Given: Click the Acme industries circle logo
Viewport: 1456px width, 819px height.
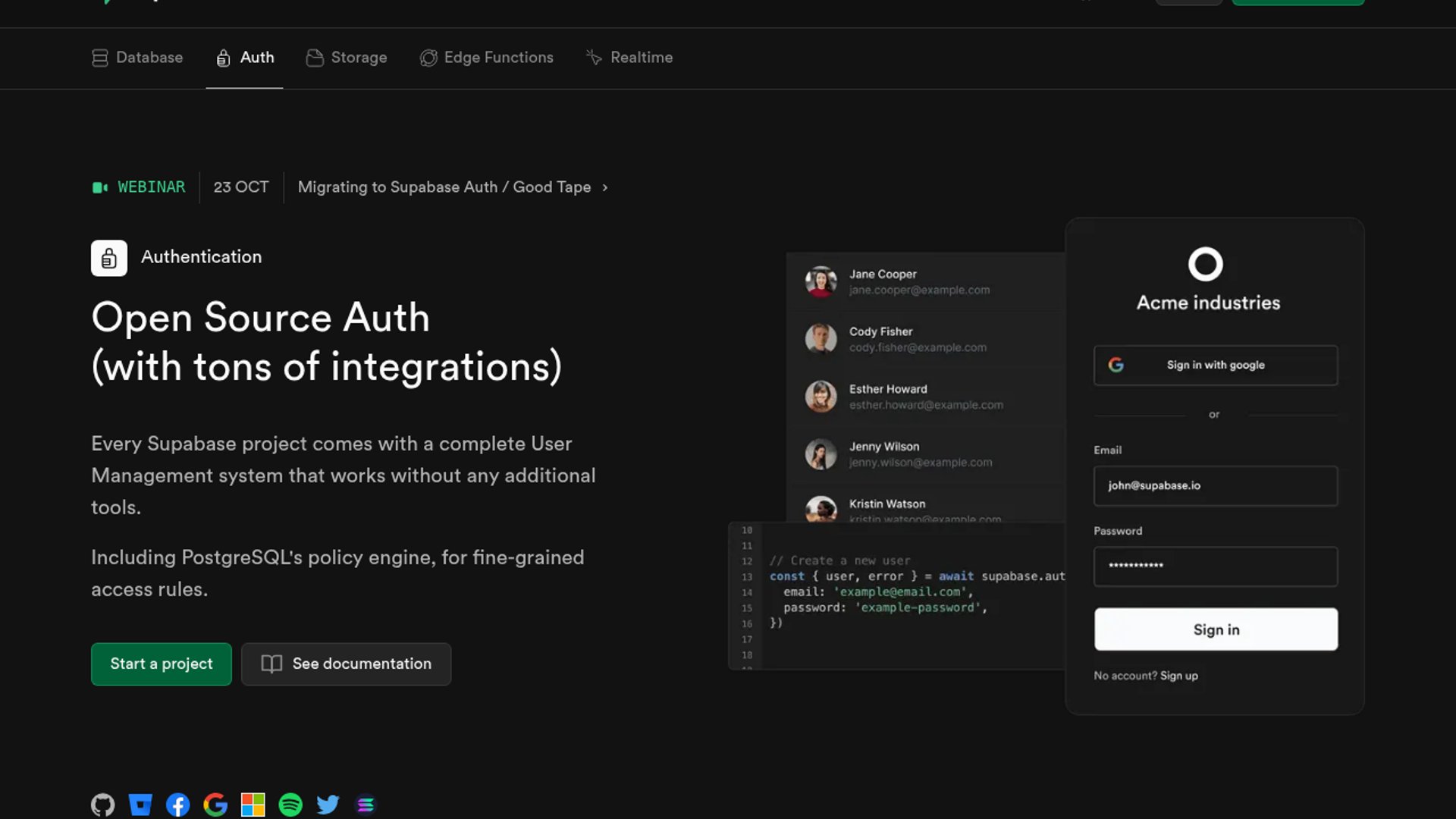Looking at the screenshot, I should (1205, 264).
